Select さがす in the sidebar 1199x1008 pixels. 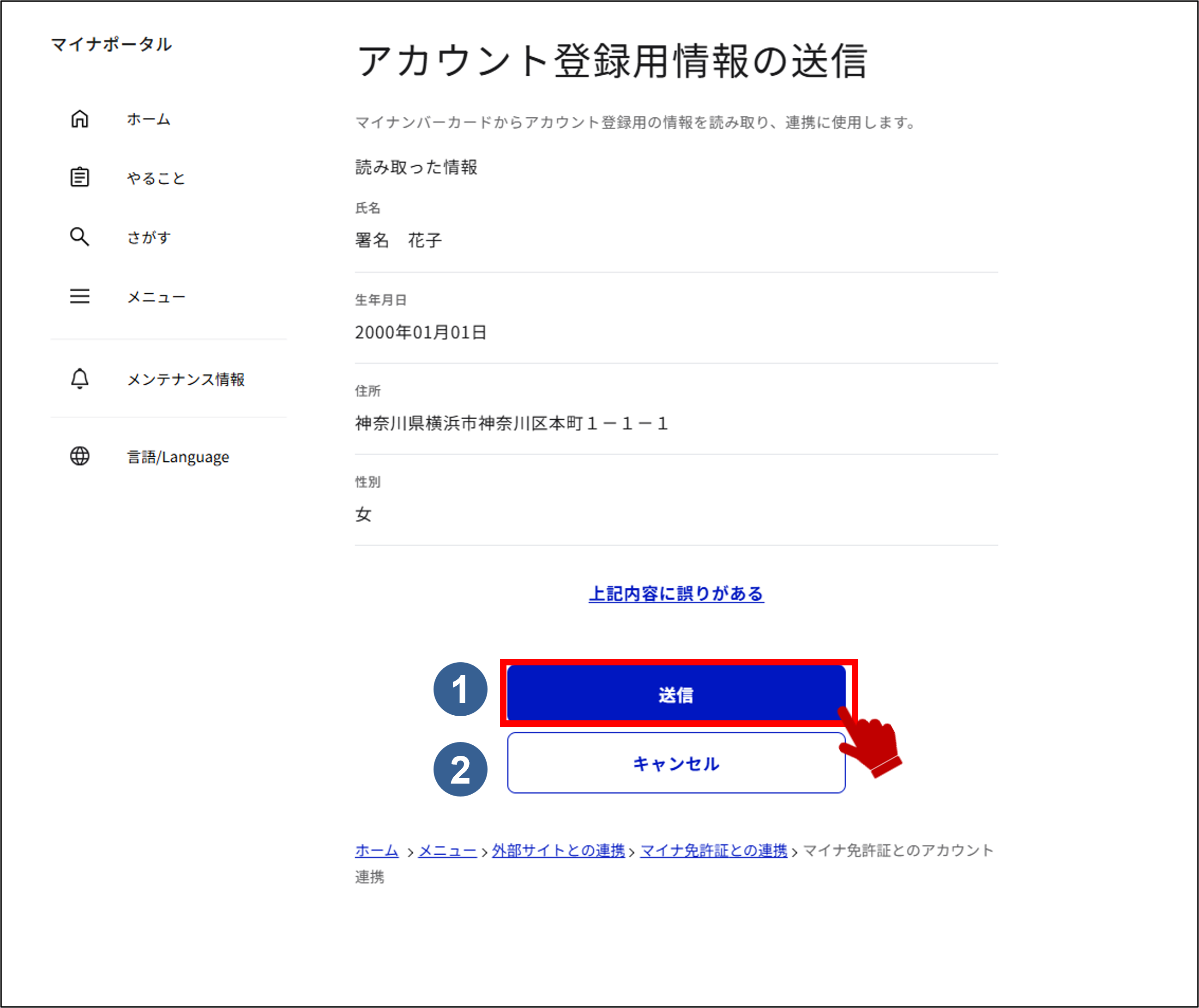pos(149,237)
